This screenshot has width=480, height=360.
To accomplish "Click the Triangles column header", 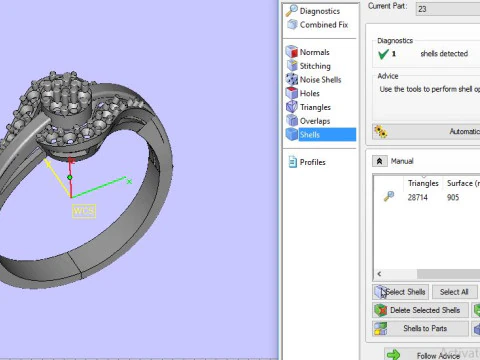I will tap(423, 183).
